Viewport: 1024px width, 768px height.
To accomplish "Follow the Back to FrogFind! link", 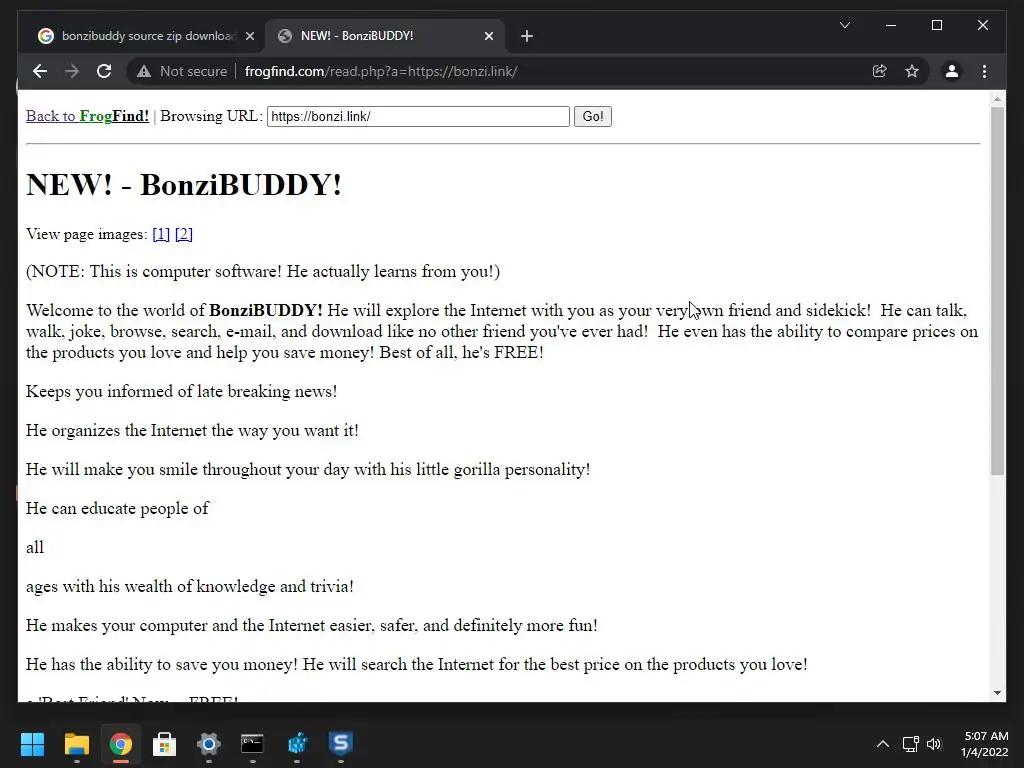I will point(88,116).
